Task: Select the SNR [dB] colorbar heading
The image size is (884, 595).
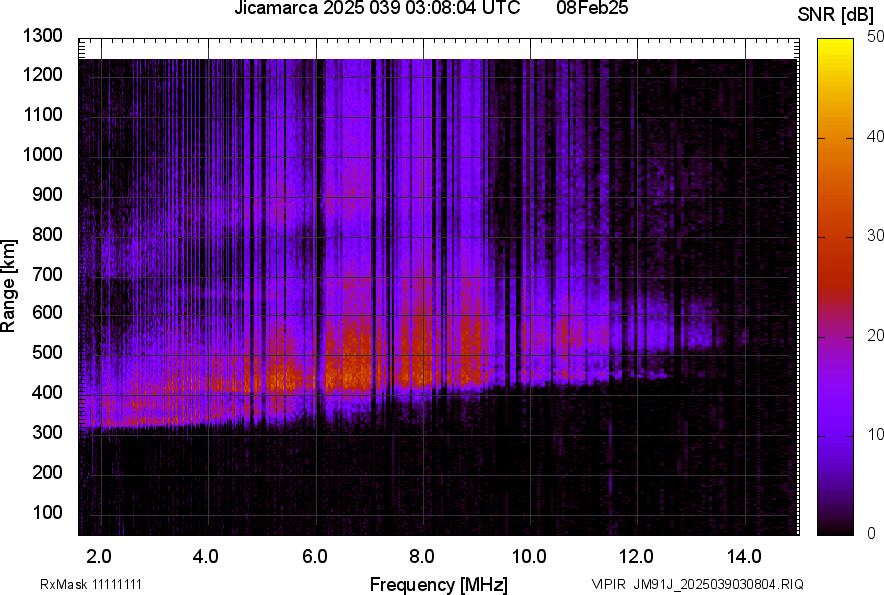Action: (837, 15)
